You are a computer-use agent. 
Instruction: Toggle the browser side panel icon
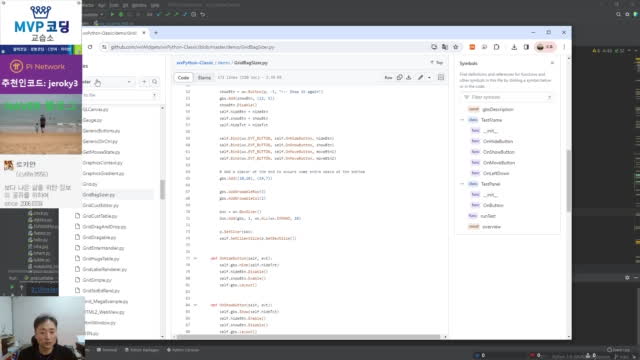pyautogui.click(x=526, y=47)
